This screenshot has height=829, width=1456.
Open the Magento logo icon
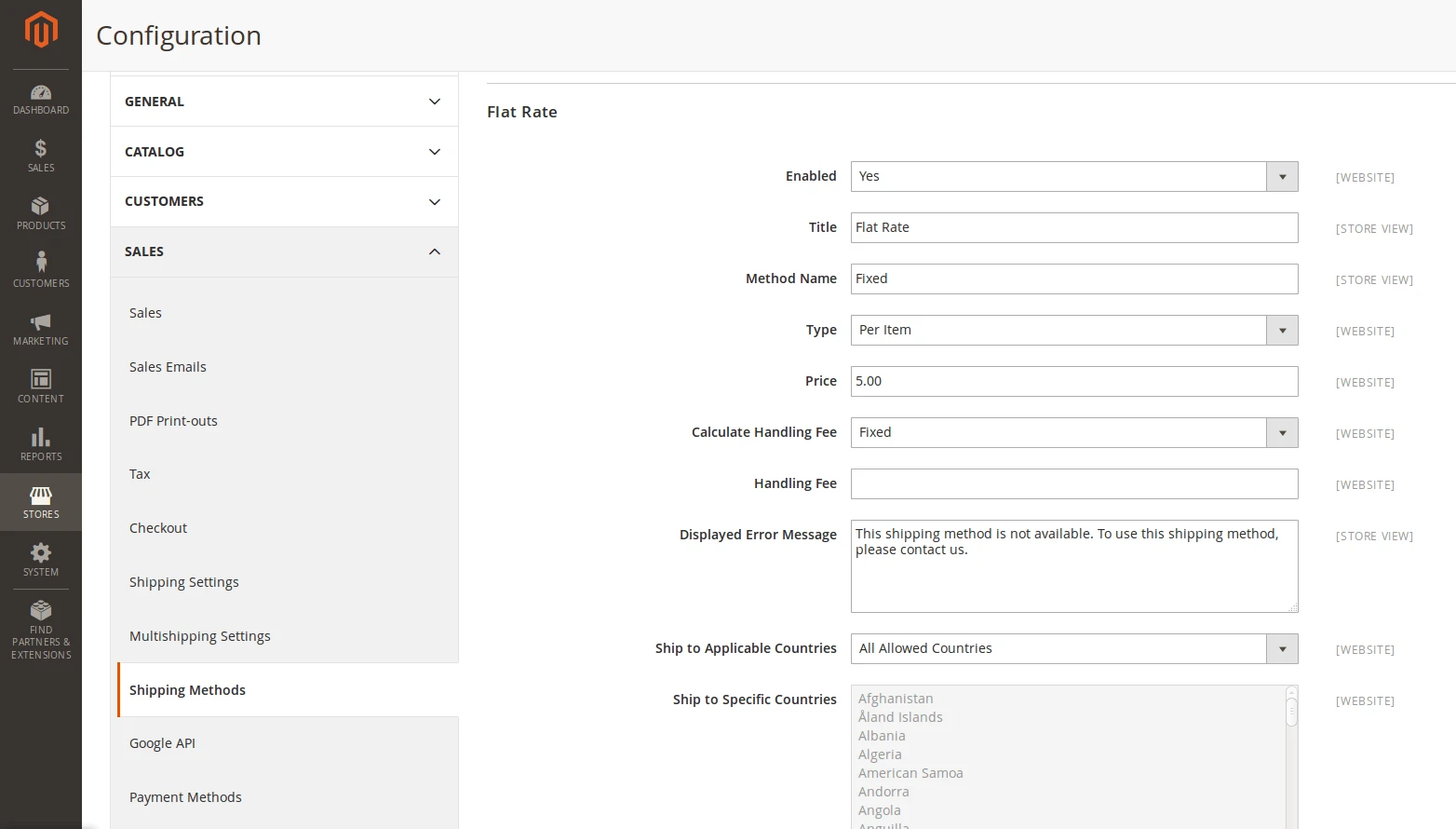(41, 29)
